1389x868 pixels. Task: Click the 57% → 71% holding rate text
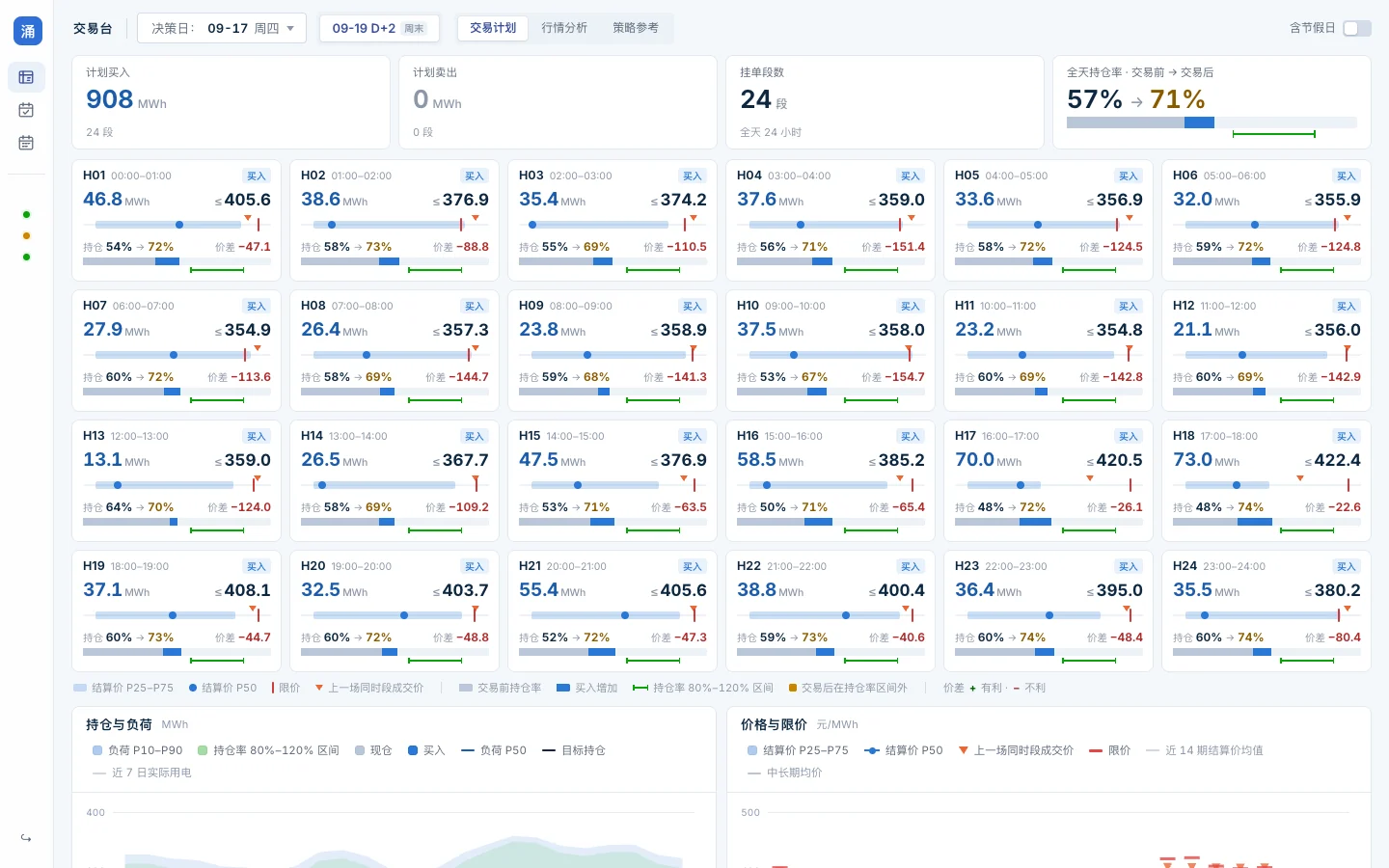click(1136, 99)
